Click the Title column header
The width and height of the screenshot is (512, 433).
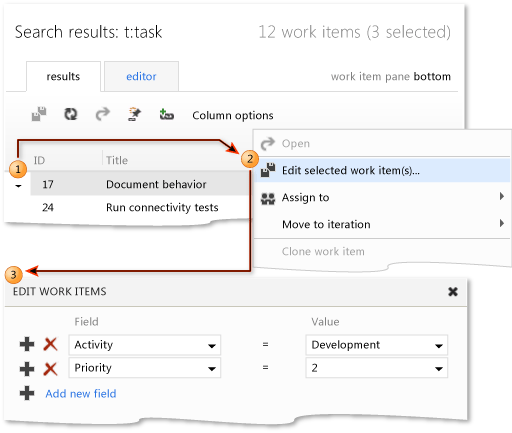click(117, 160)
